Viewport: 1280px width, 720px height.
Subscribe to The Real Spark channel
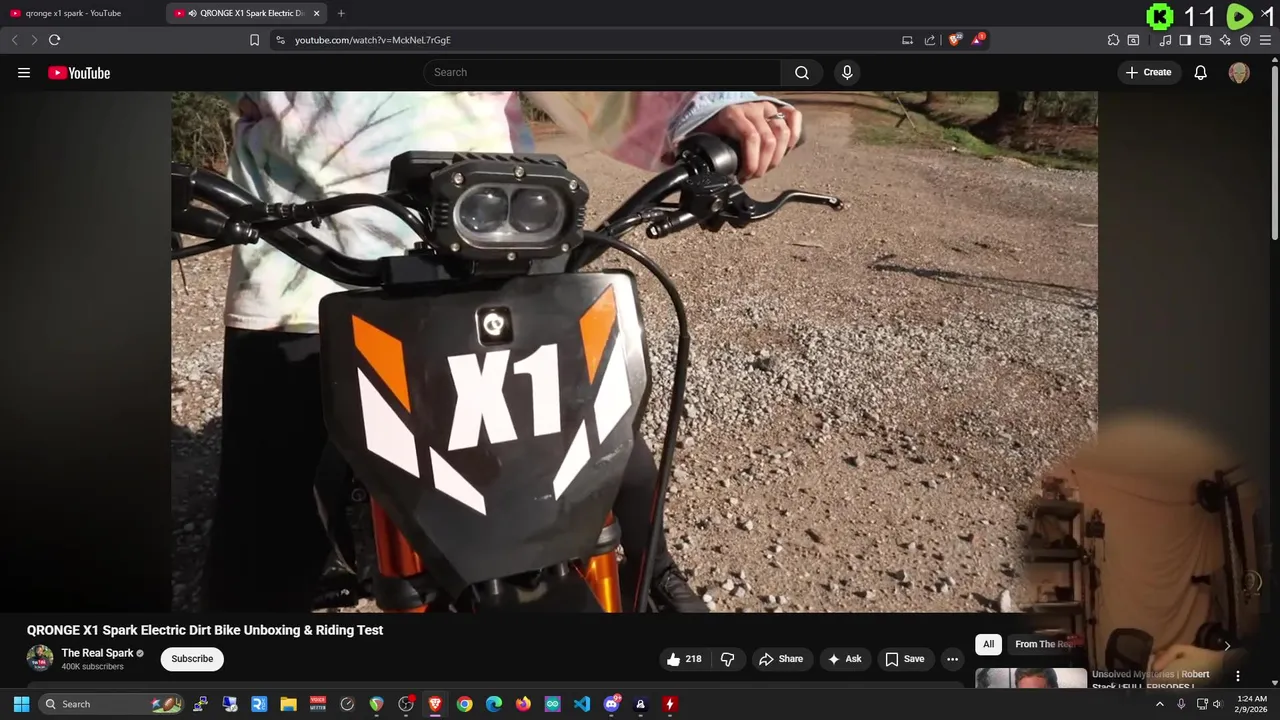tap(192, 659)
